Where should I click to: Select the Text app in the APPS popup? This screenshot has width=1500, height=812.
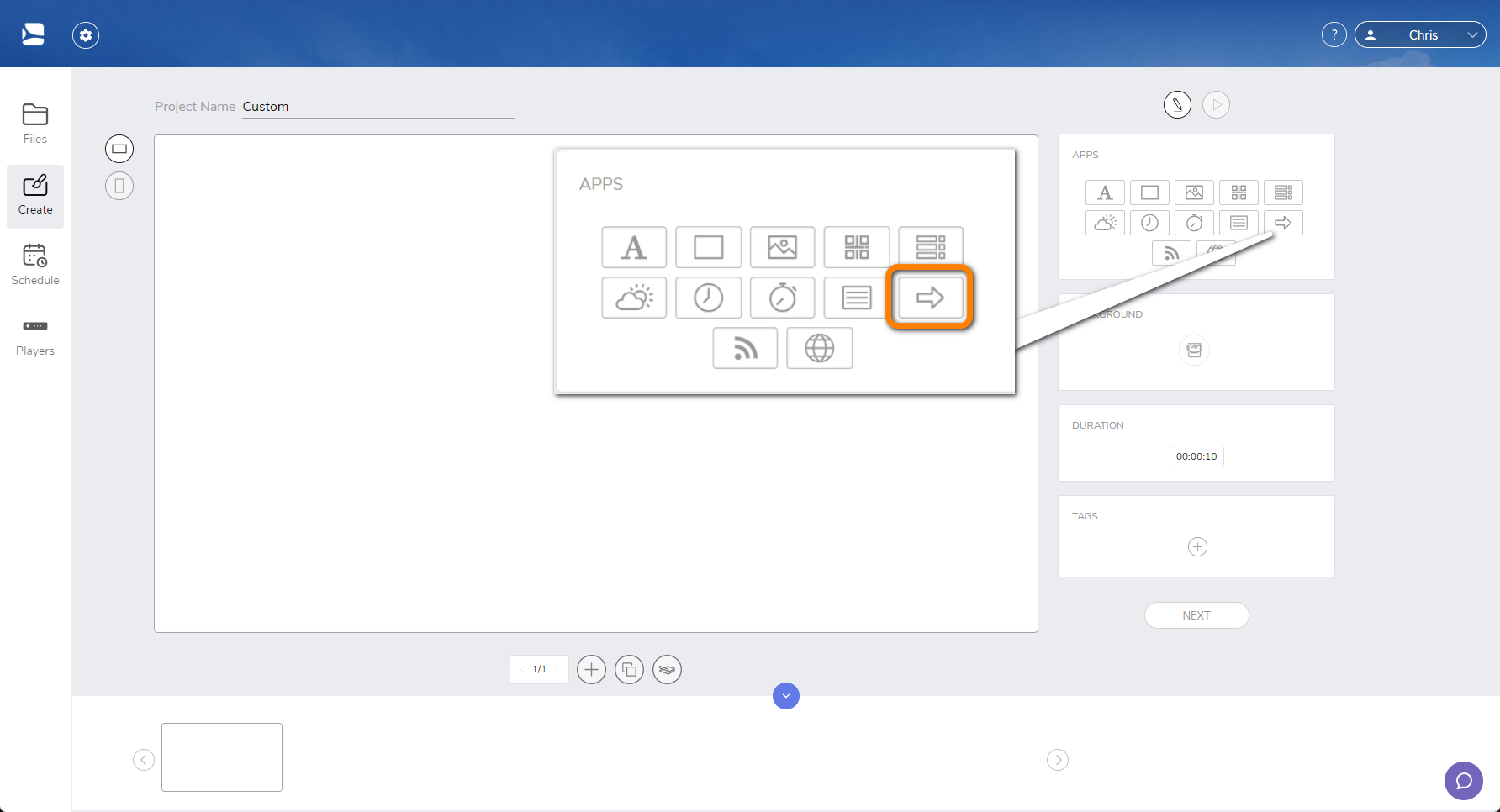[x=634, y=247]
